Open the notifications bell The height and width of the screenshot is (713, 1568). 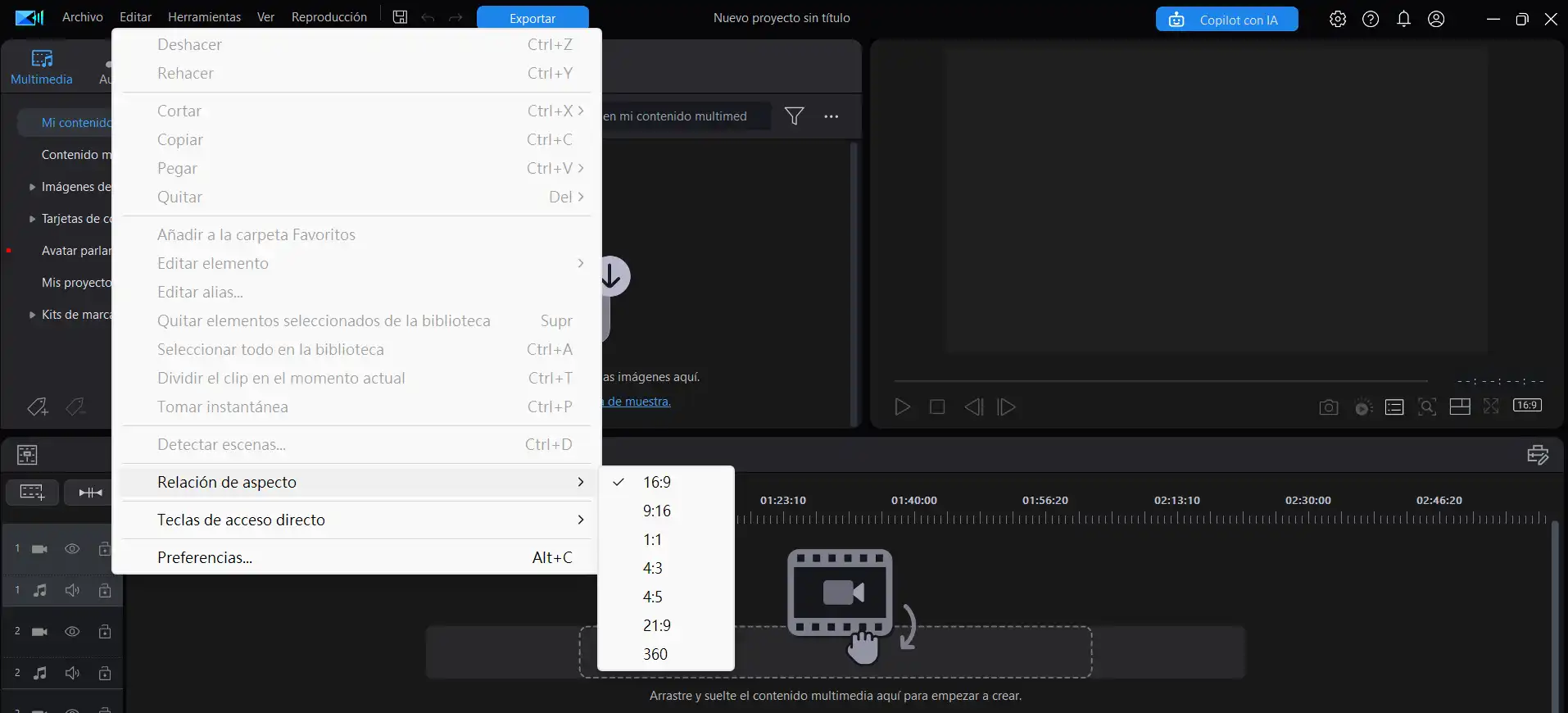[x=1403, y=19]
